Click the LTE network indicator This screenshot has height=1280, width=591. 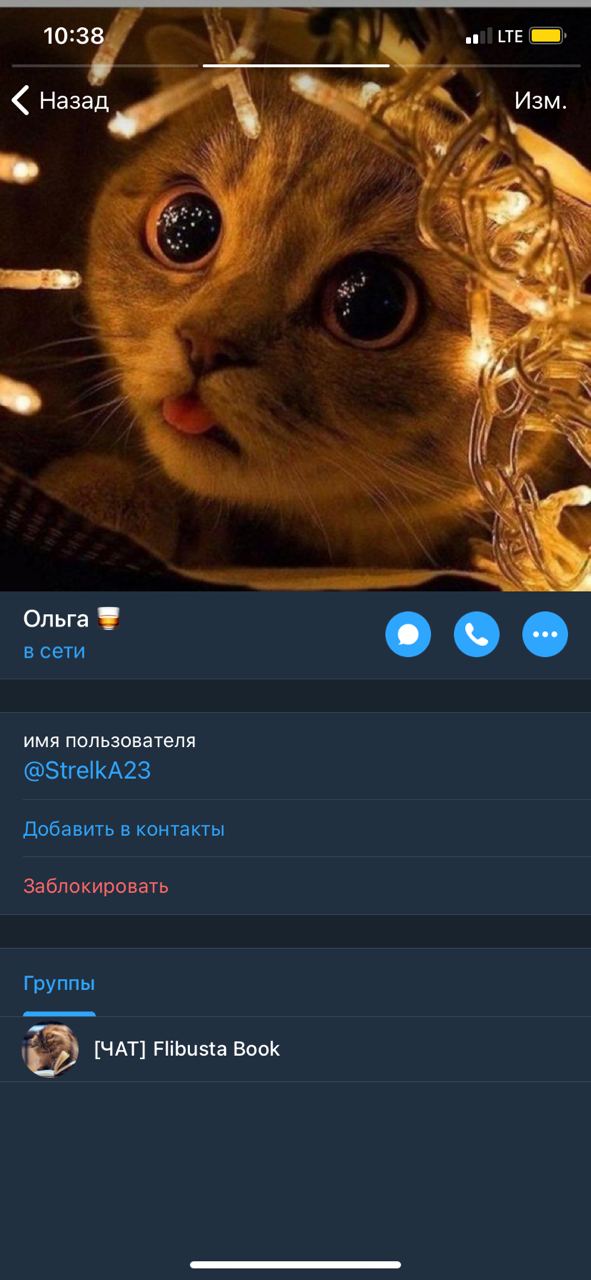[x=510, y=36]
